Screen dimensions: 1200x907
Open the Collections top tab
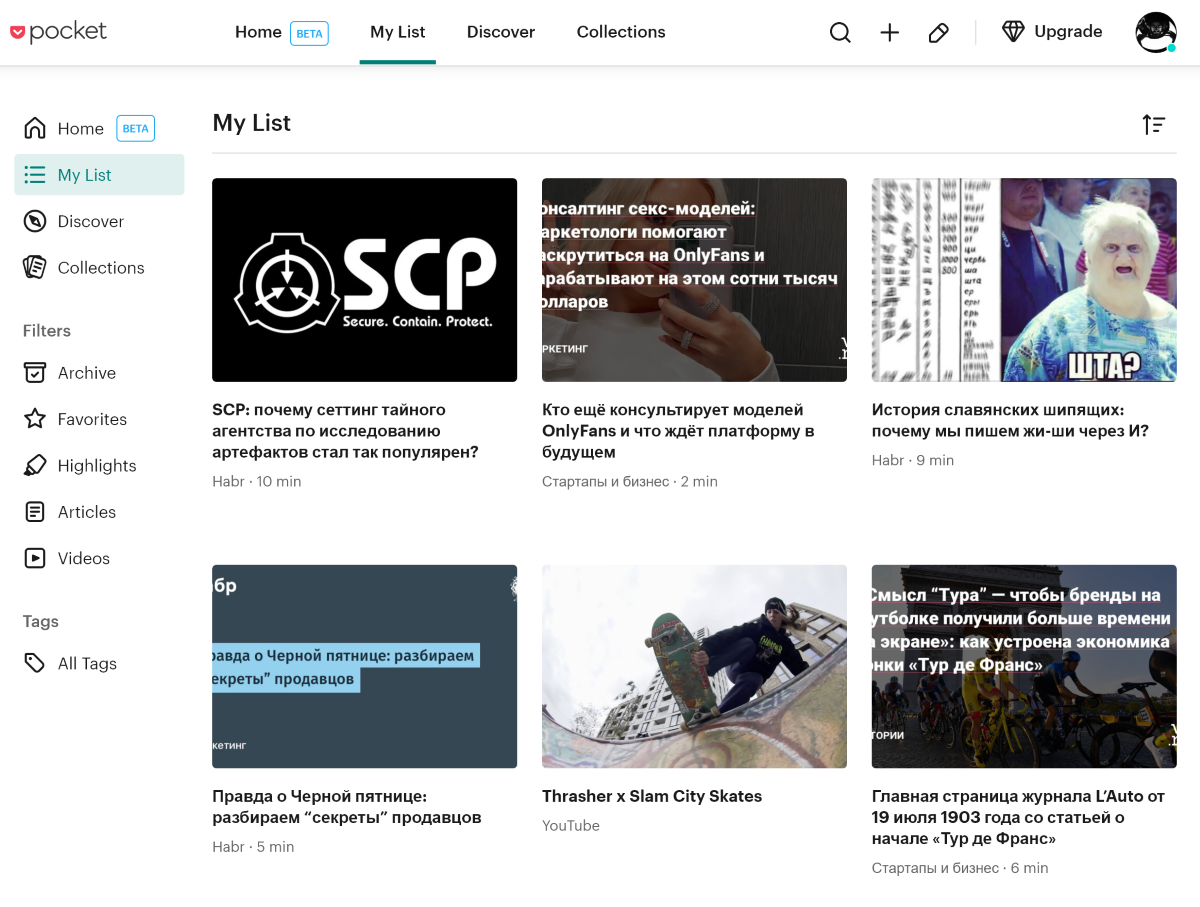click(621, 32)
